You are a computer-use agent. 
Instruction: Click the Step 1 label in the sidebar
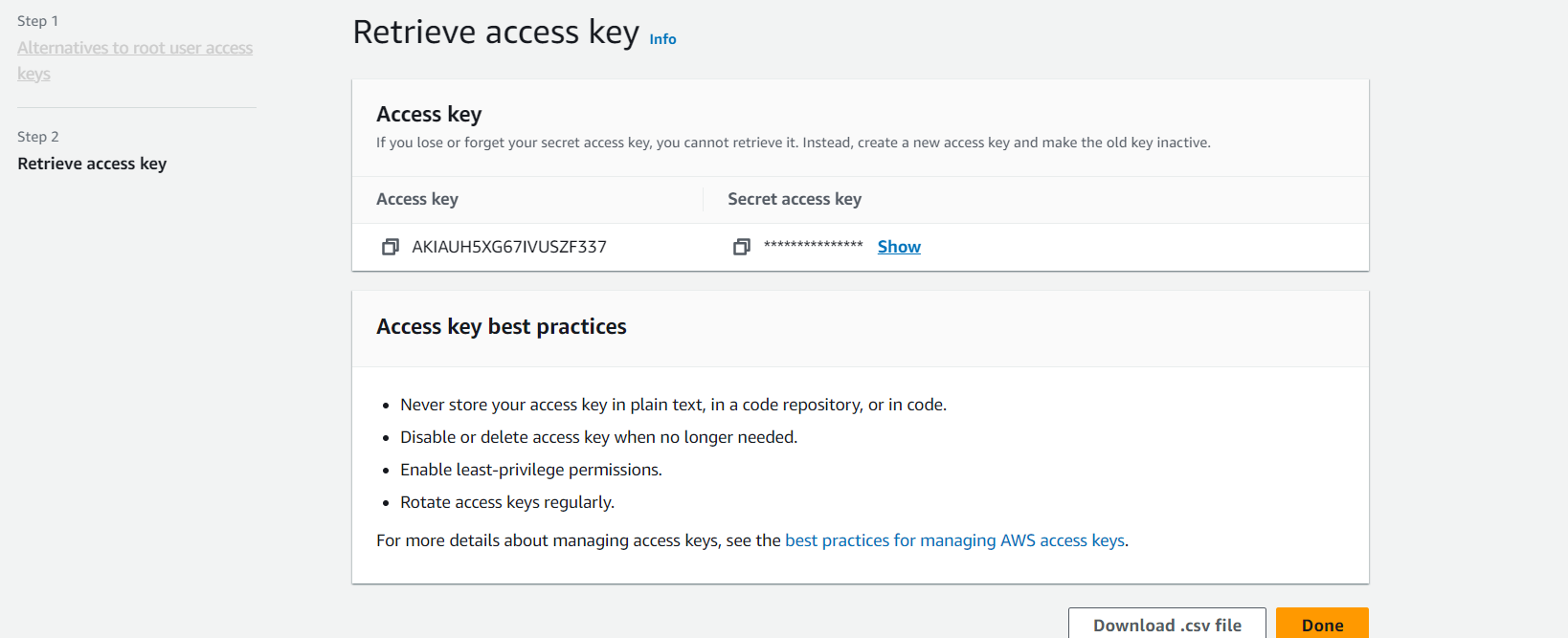[x=37, y=21]
